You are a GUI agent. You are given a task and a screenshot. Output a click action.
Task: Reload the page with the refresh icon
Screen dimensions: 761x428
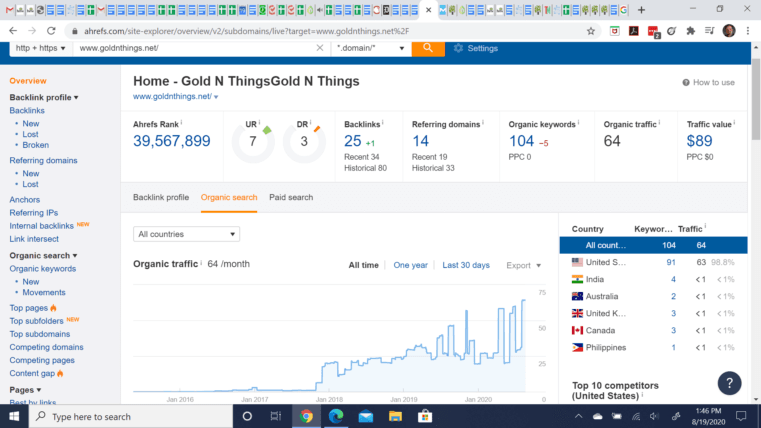(x=51, y=31)
